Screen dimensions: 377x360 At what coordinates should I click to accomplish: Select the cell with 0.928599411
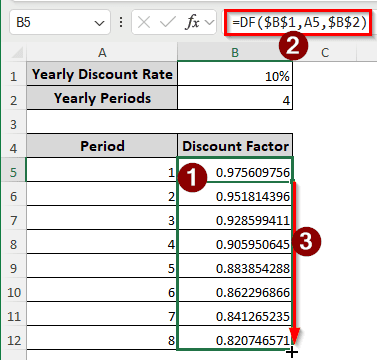[235, 218]
